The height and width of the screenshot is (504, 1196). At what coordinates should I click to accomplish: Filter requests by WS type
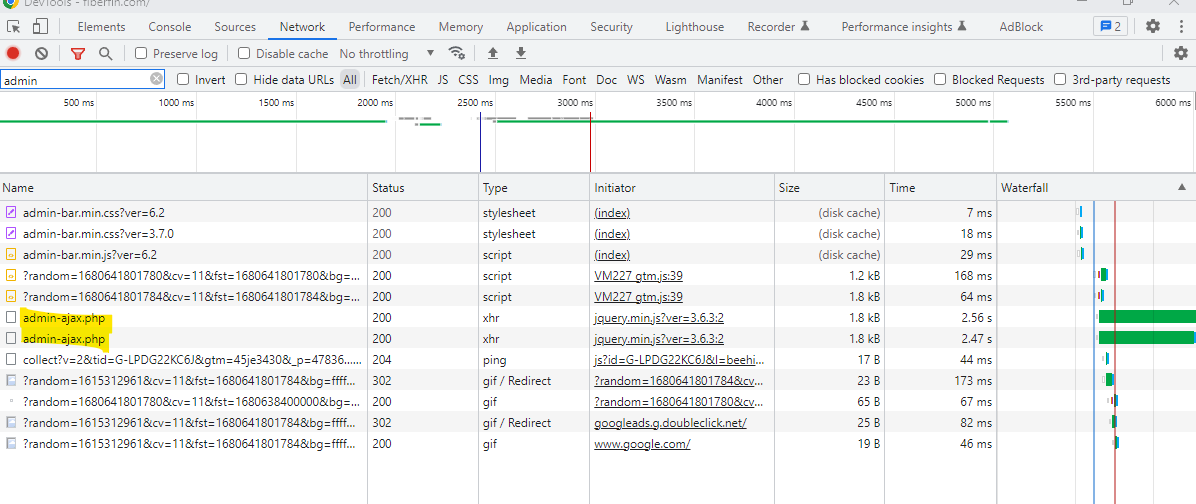(x=635, y=79)
